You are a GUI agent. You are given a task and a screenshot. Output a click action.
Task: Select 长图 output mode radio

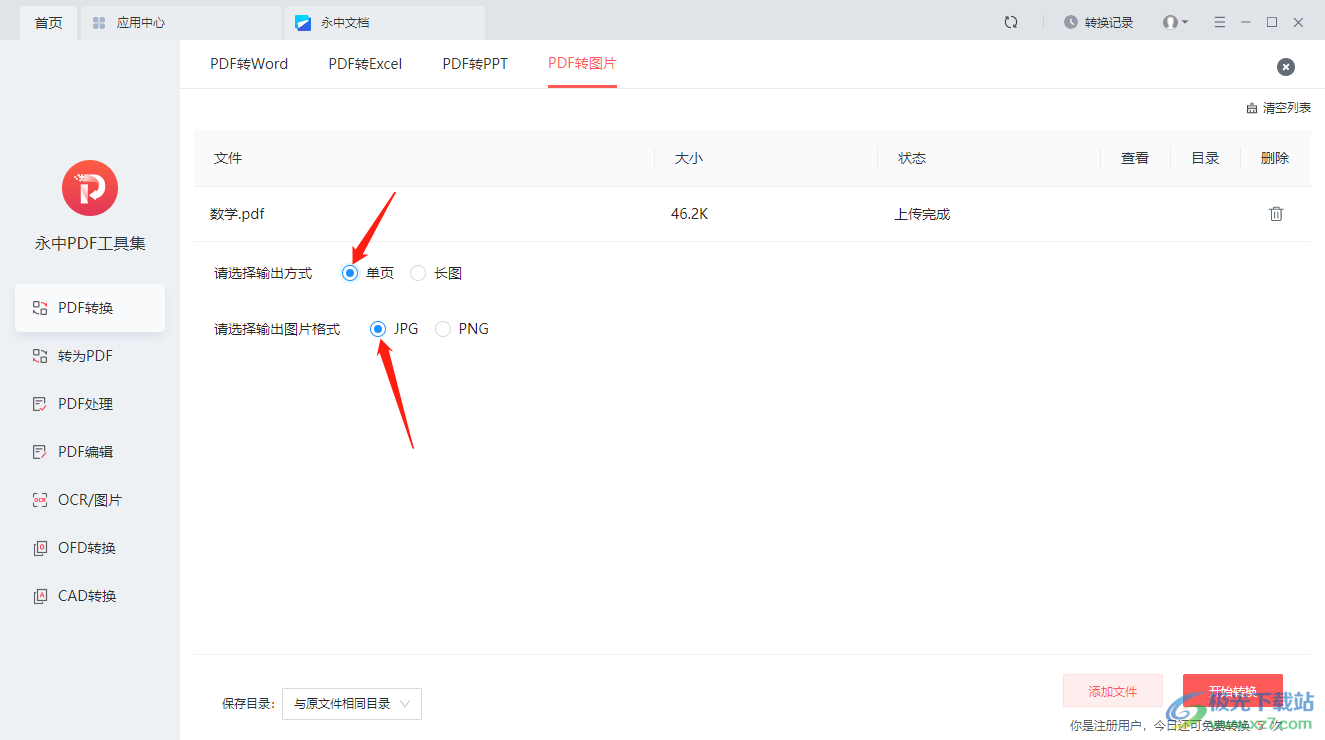418,273
